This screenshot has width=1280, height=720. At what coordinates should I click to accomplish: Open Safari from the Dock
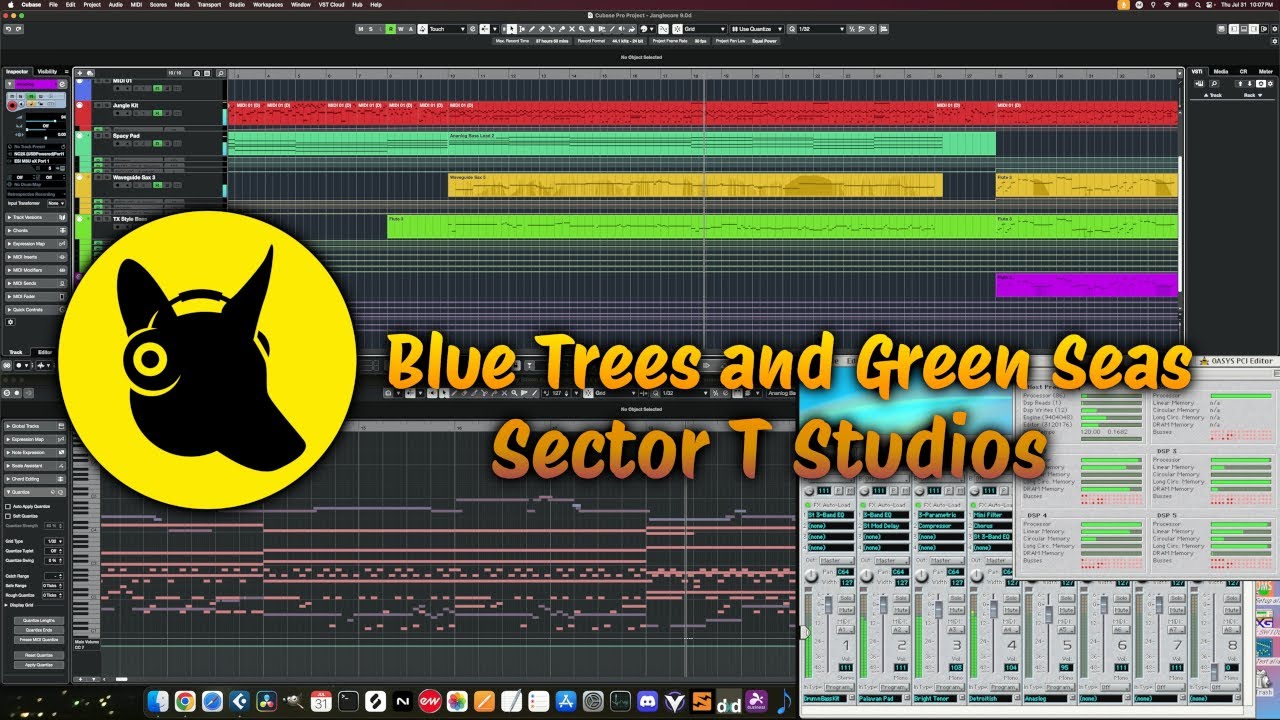[x=212, y=702]
